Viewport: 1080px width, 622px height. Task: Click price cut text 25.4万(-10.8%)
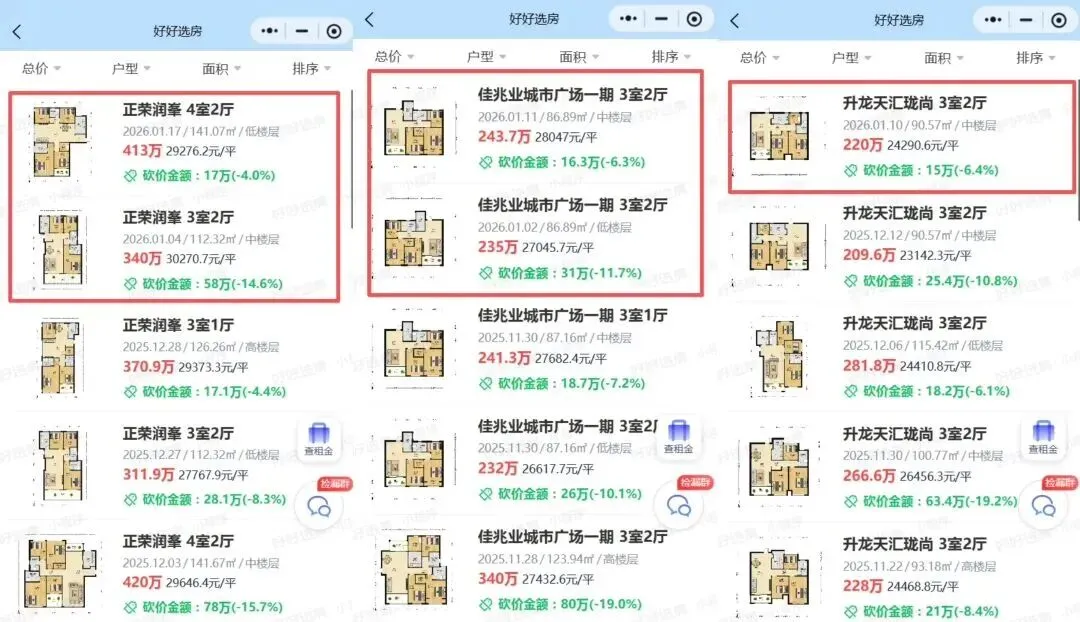tap(971, 280)
